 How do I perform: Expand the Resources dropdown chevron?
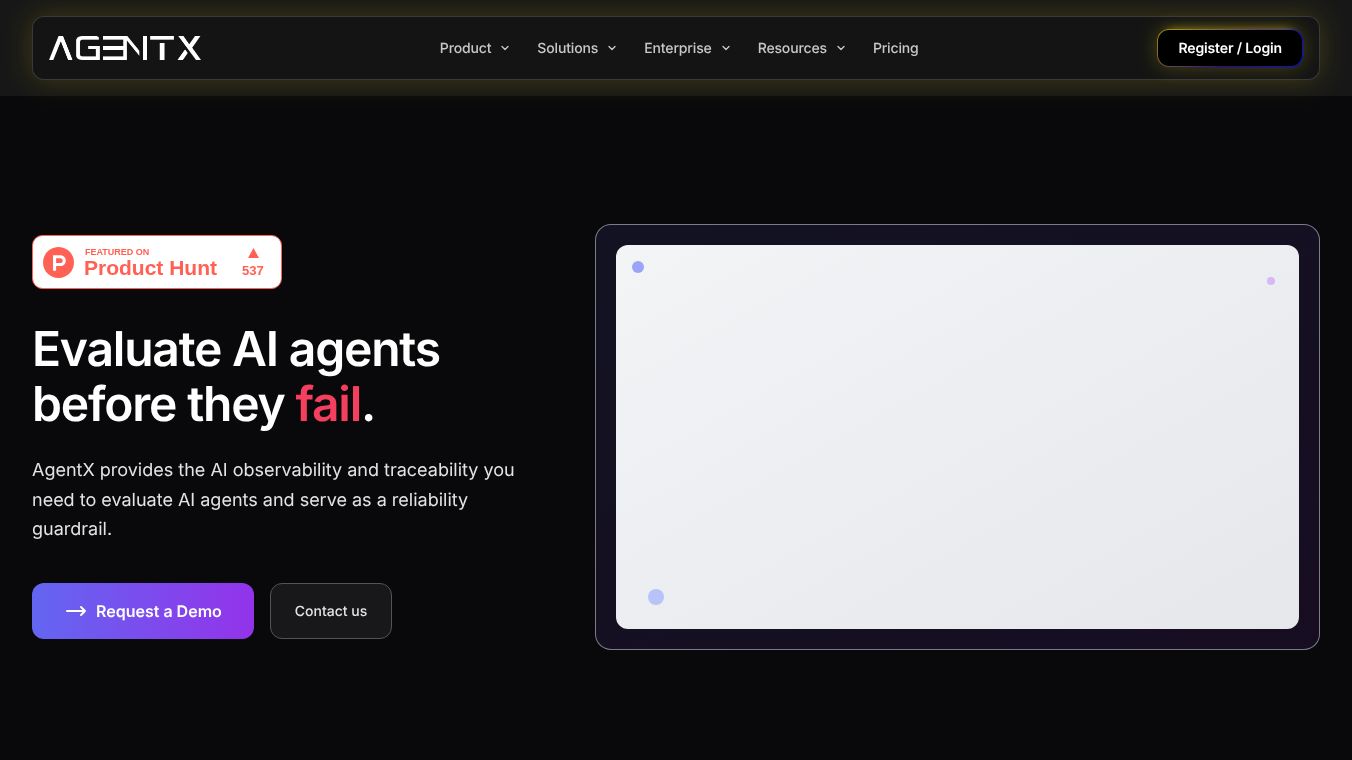[841, 48]
